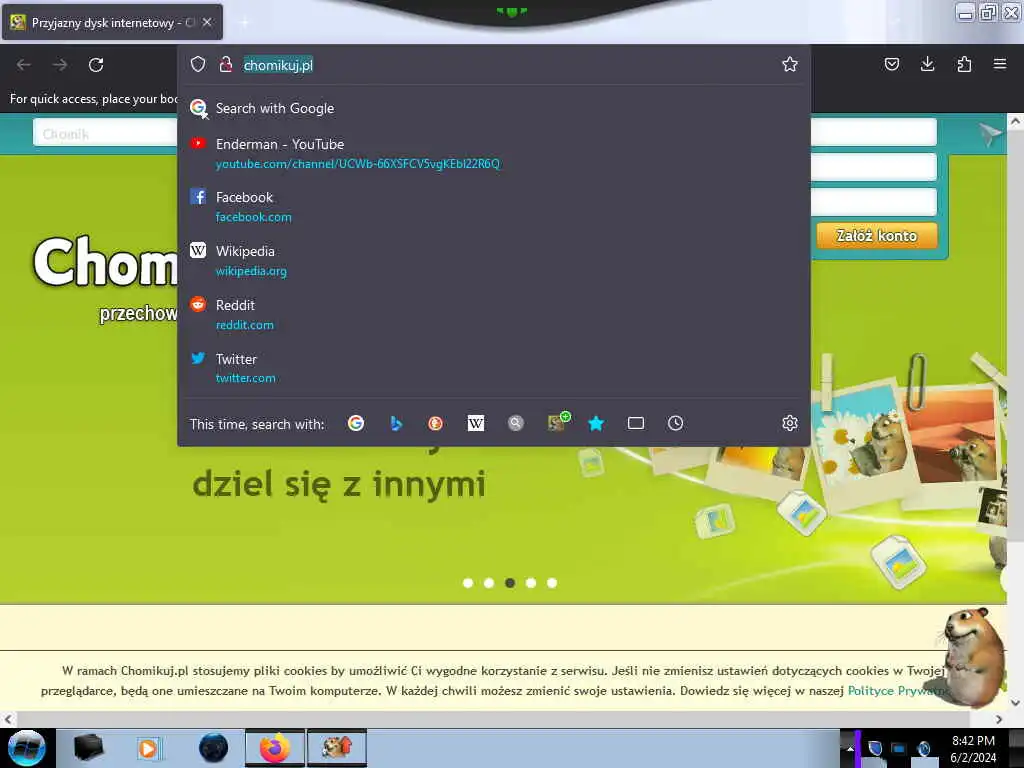
Task: Choose the Enderman - YouTube suggestion
Action: pyautogui.click(x=494, y=153)
